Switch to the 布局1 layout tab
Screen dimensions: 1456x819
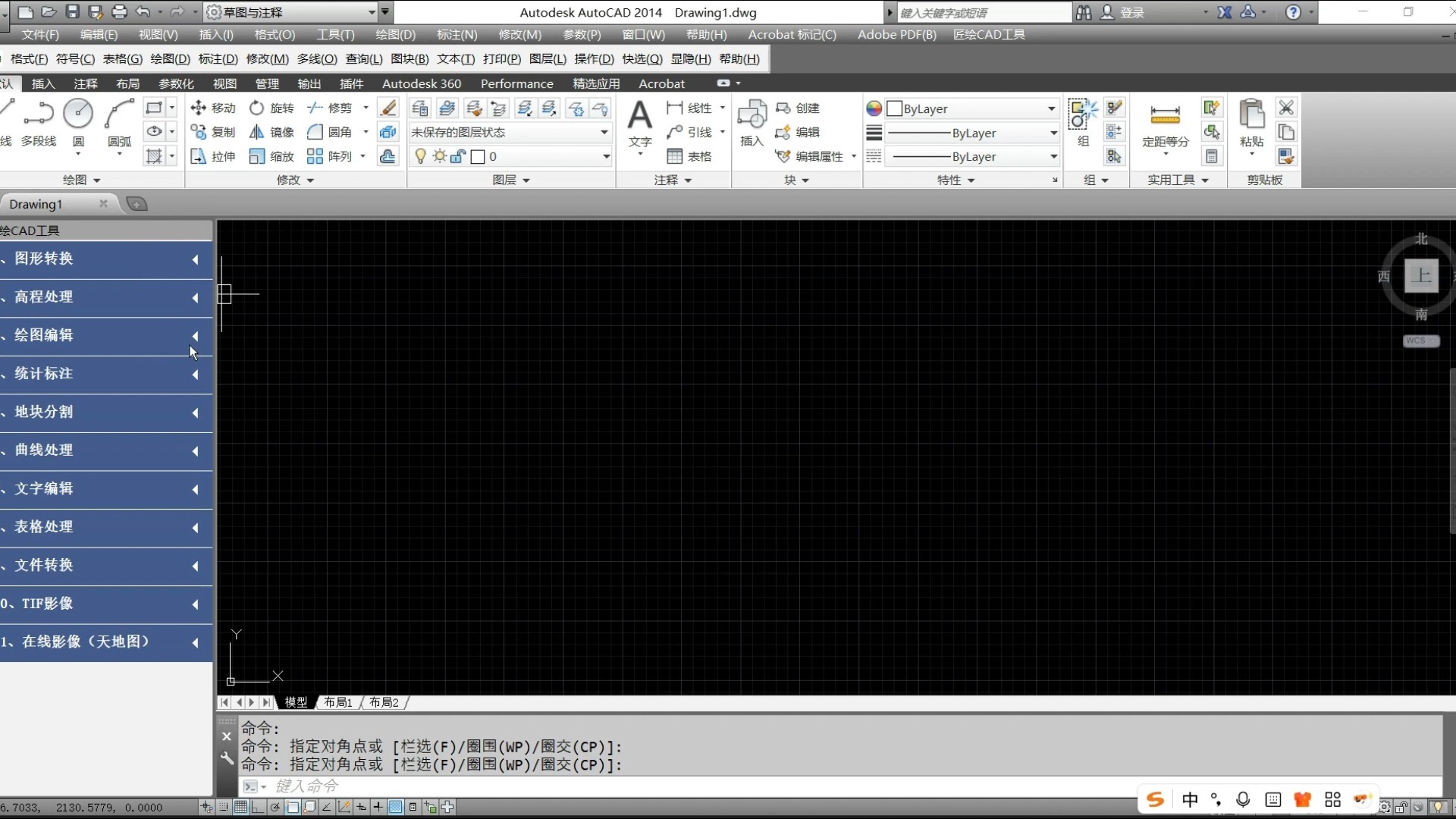pos(337,702)
